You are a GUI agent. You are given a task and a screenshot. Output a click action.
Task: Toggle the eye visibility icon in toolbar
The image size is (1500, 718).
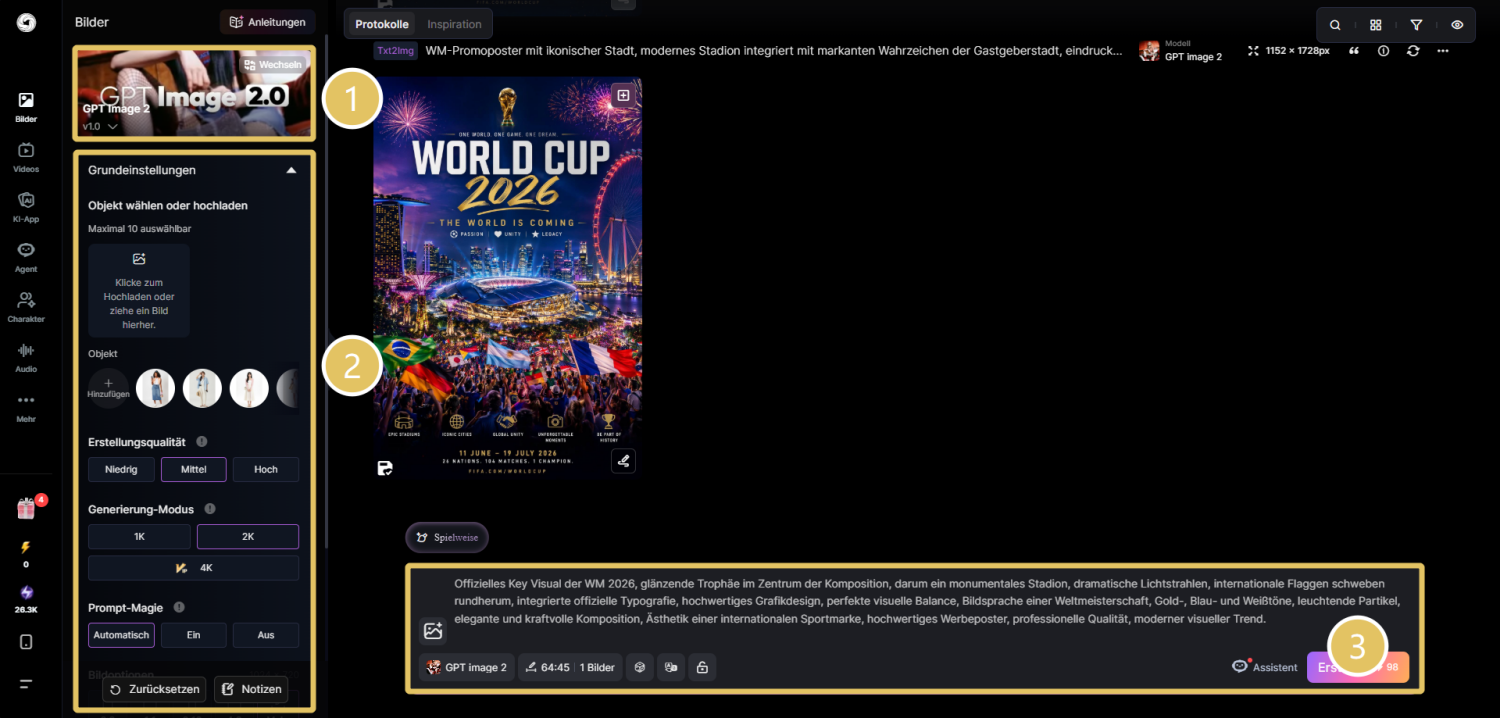[1457, 25]
